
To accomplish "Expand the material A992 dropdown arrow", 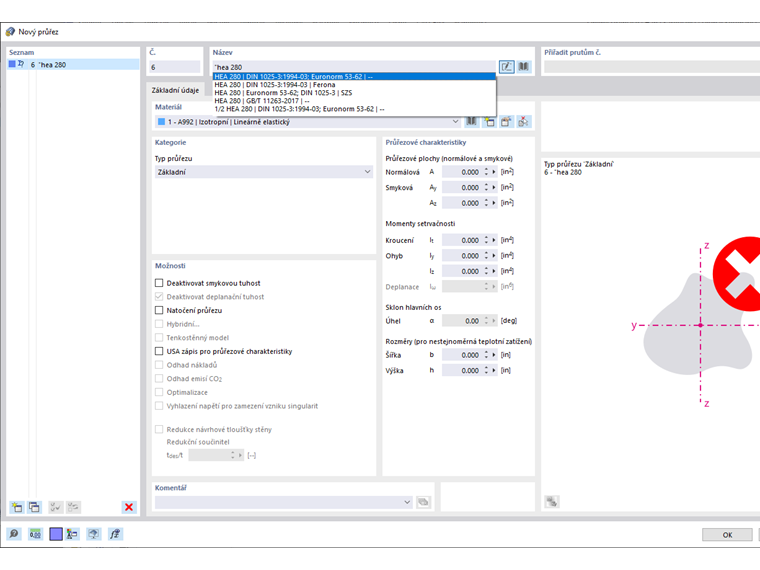I will click(455, 122).
